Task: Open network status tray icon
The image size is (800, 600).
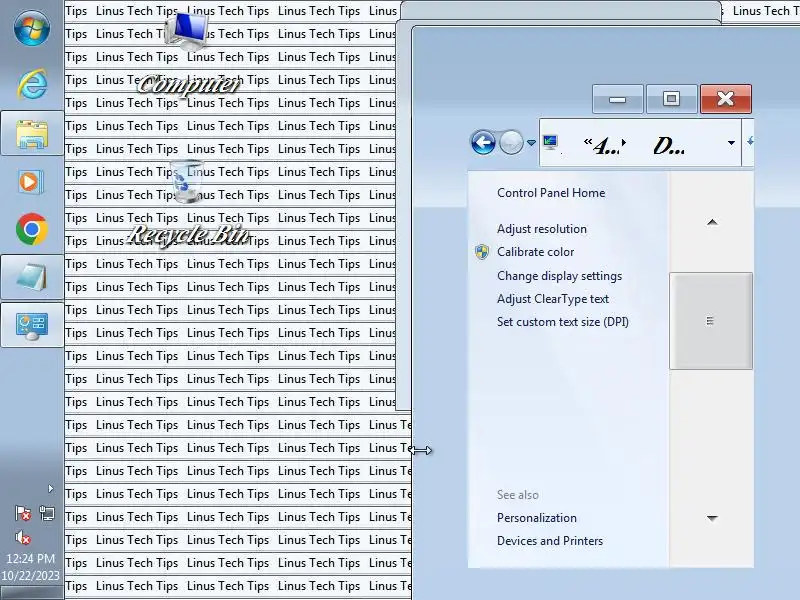Action: 47,513
